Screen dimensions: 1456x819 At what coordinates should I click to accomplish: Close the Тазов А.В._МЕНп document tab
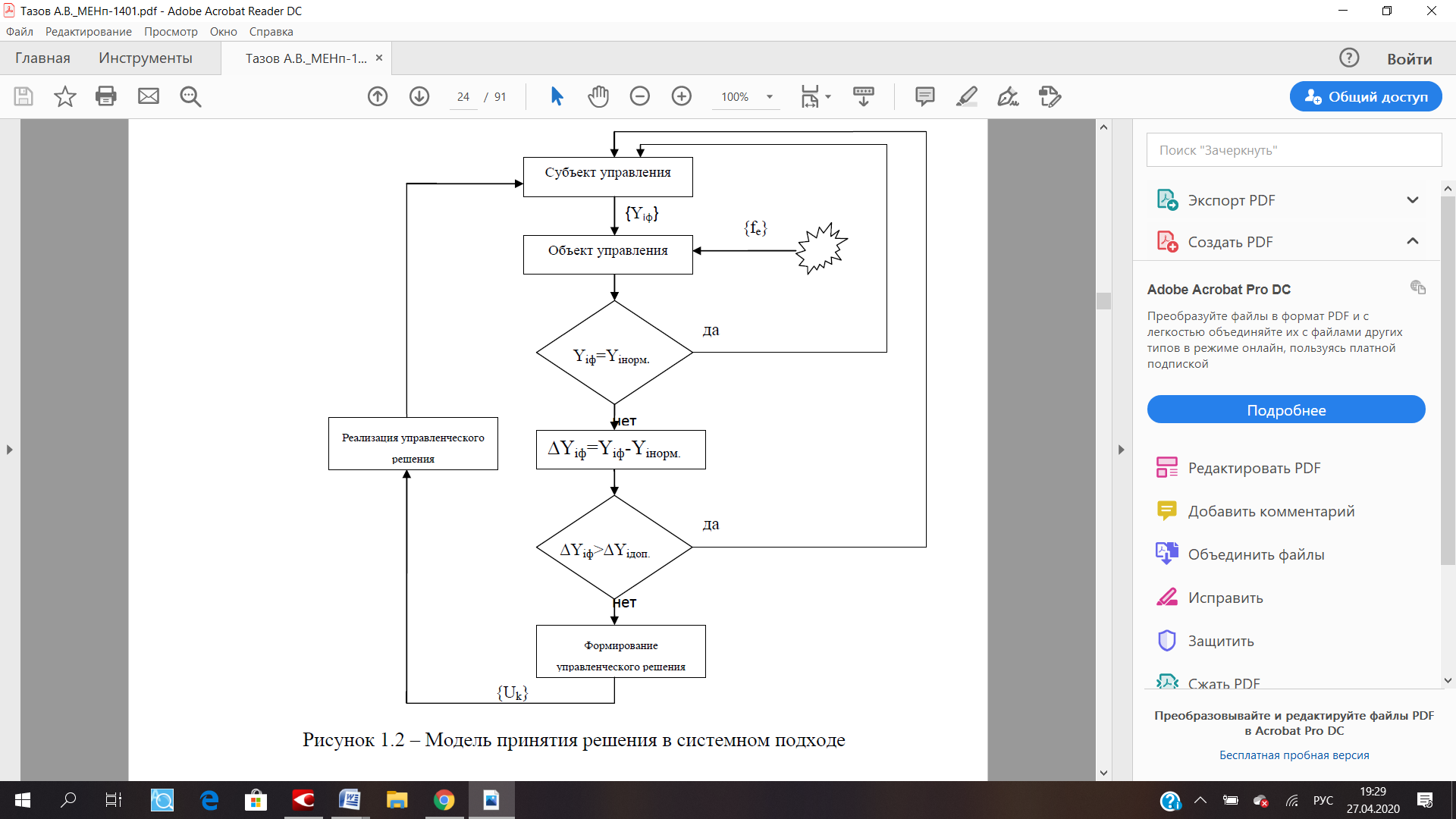(379, 58)
